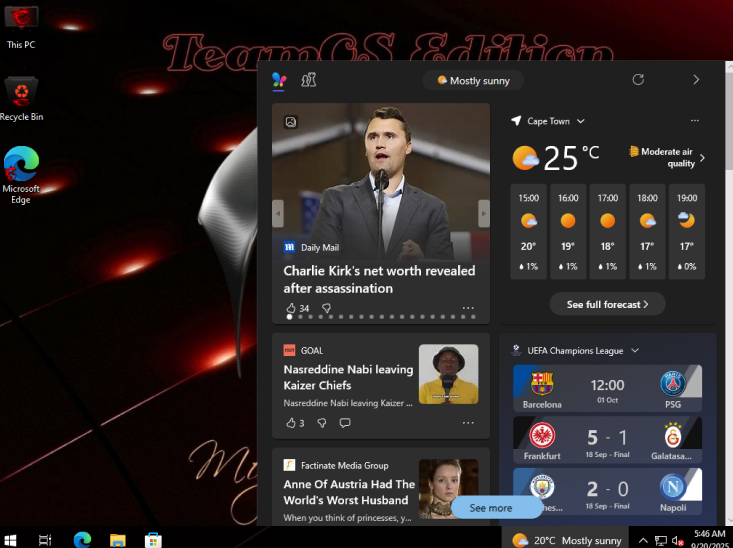Click the See more button

click(x=496, y=508)
